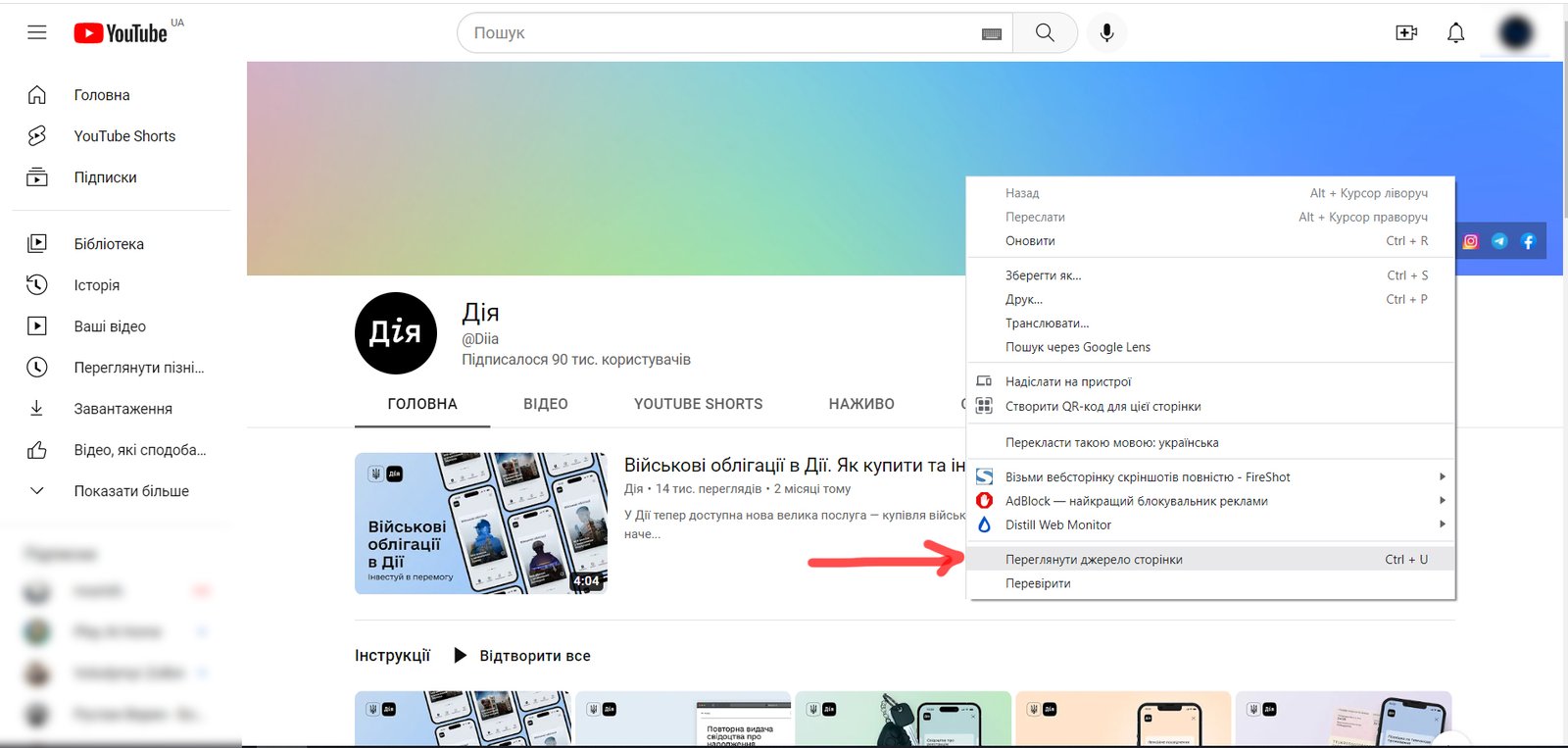Go to Історія in the sidebar
1568x748 pixels.
[x=97, y=285]
